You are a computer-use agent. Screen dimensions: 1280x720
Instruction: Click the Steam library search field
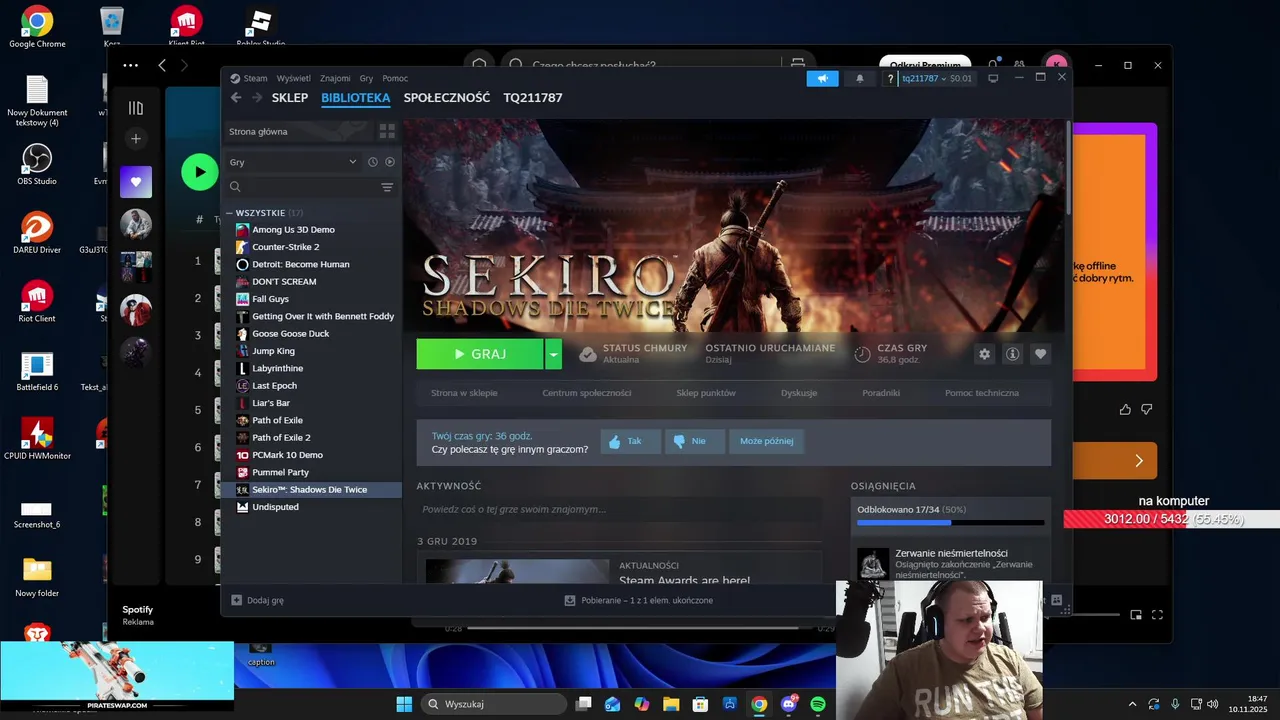(310, 187)
